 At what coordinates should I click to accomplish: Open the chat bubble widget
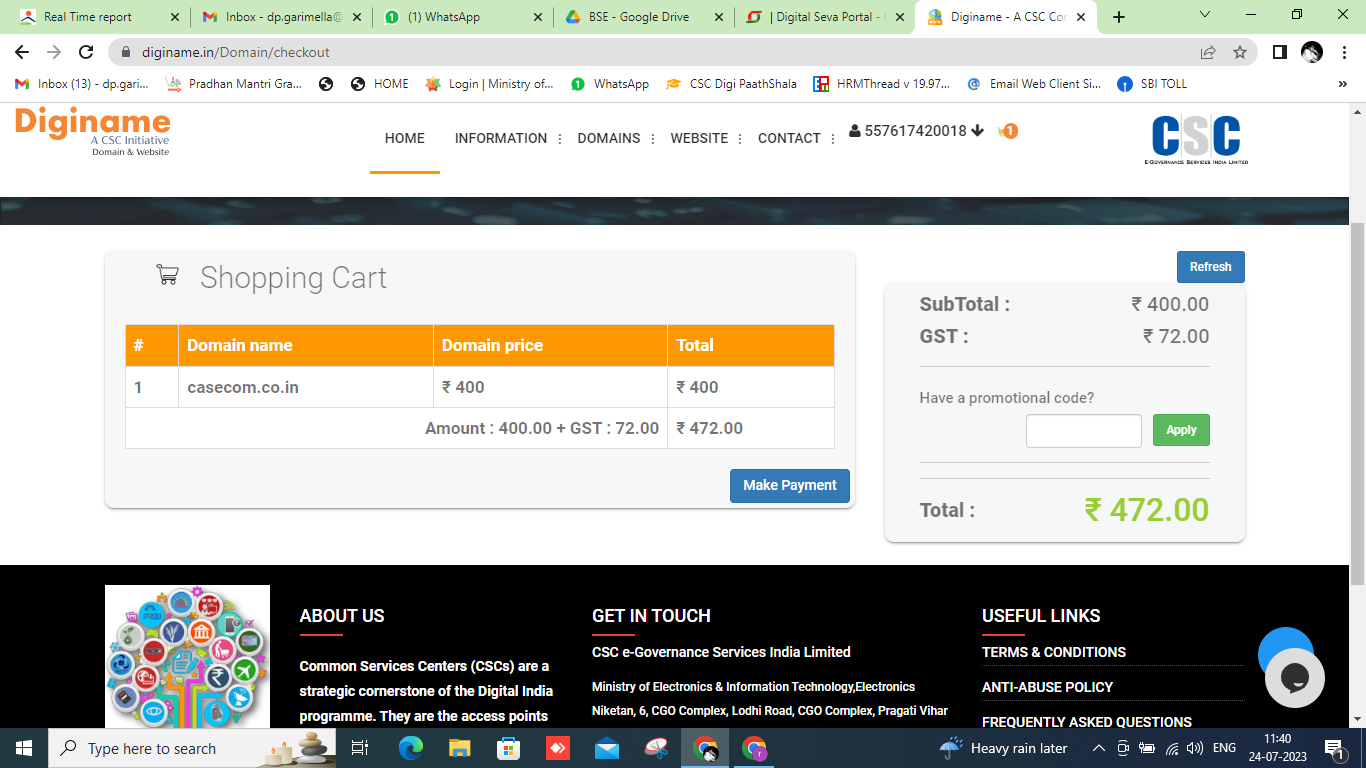(x=1295, y=678)
